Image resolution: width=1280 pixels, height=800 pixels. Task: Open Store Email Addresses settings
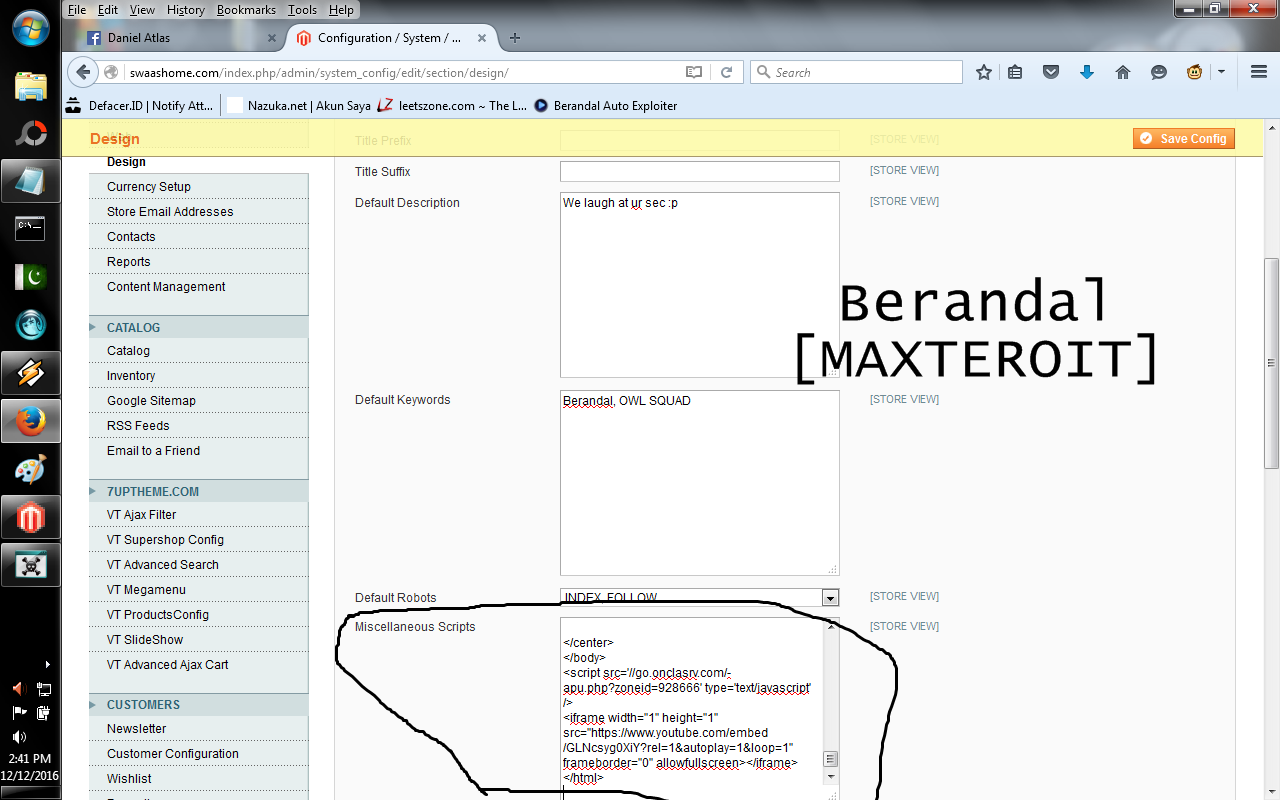[x=170, y=212]
